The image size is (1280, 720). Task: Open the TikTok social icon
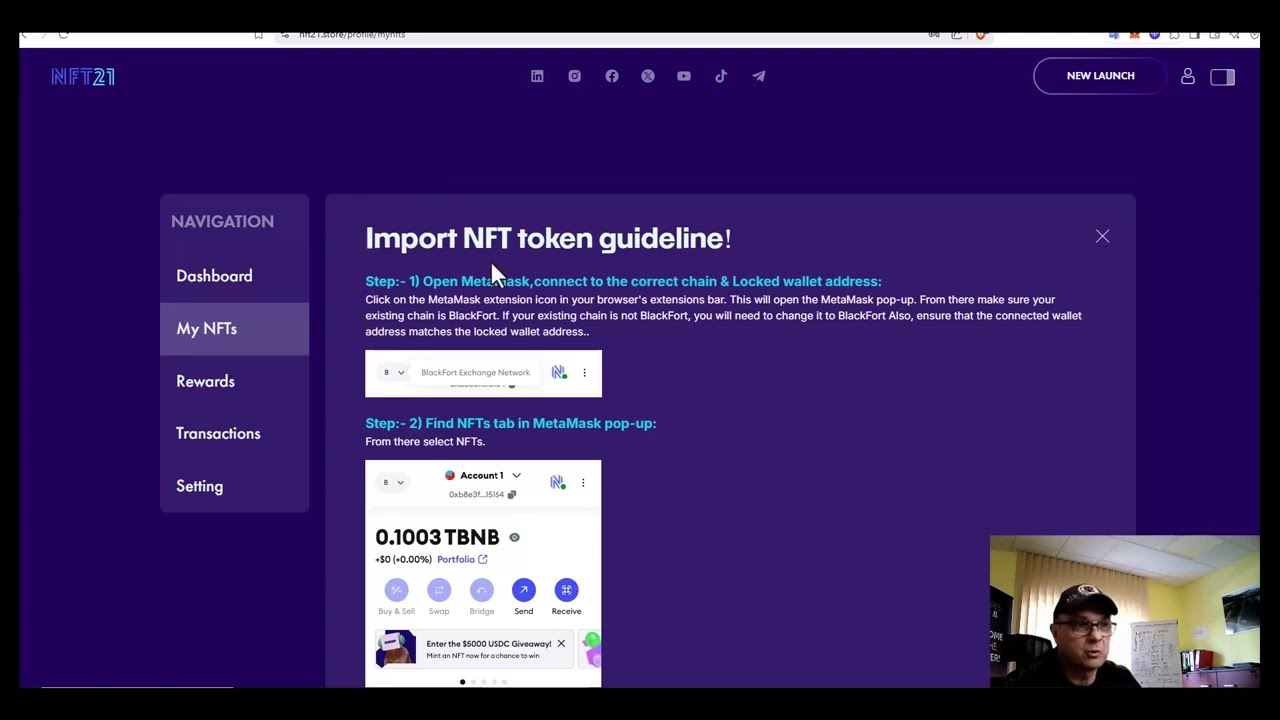(x=721, y=76)
